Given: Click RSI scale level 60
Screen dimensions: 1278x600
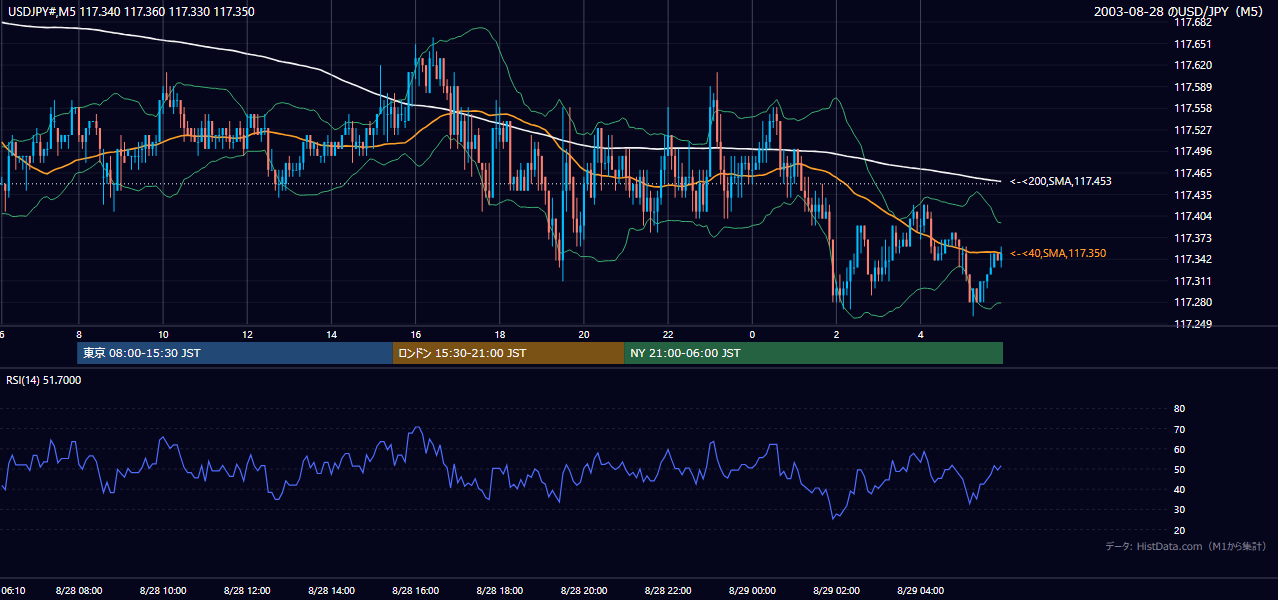Looking at the screenshot, I should click(1179, 449).
